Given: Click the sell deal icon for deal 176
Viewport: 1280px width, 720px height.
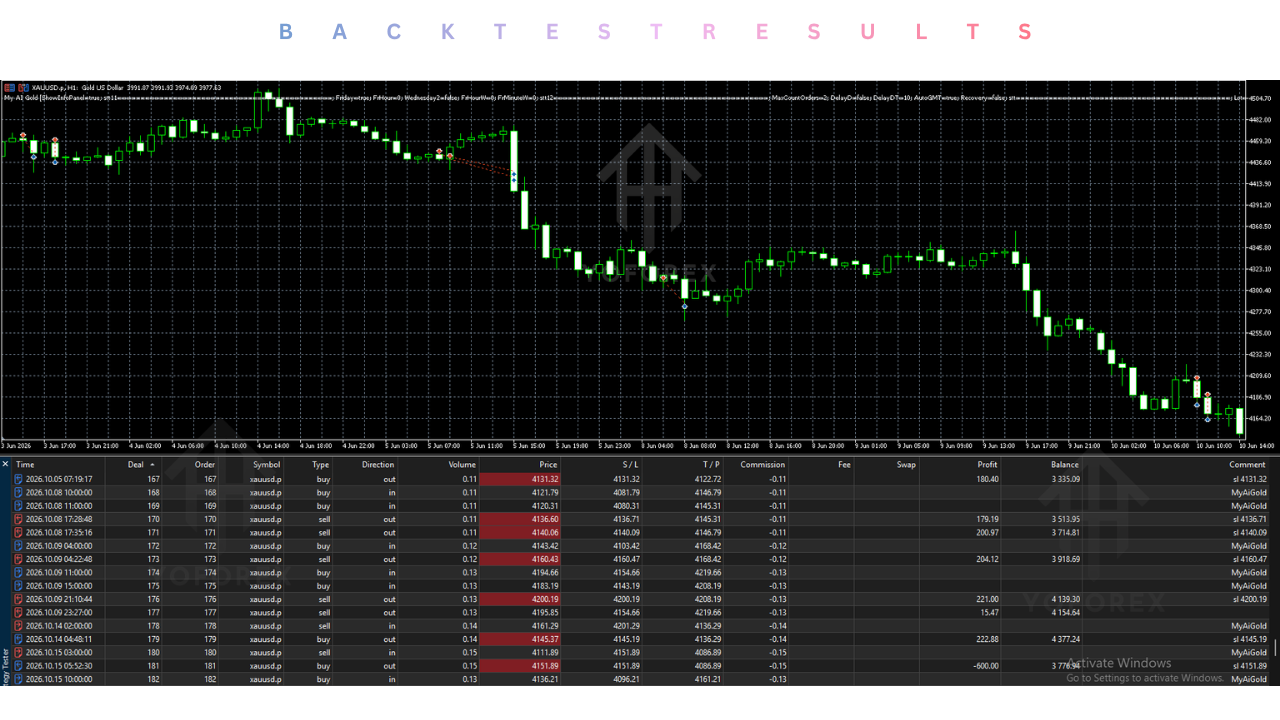Looking at the screenshot, I should [x=18, y=599].
